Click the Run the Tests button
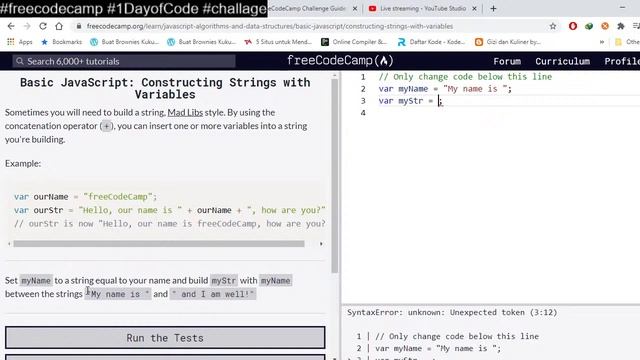The width and height of the screenshot is (640, 360). pos(165,338)
